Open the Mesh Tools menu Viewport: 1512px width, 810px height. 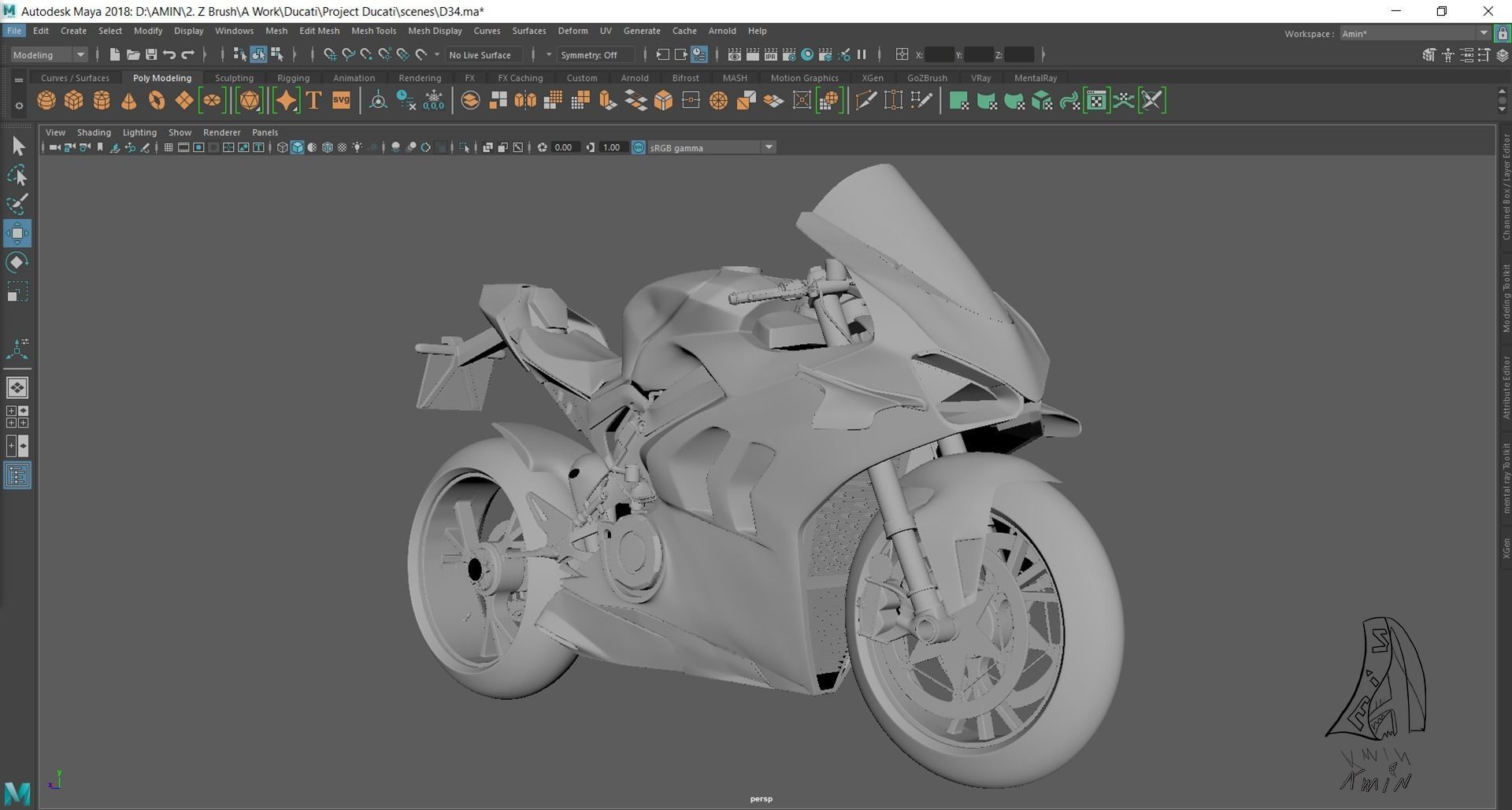[x=373, y=31]
